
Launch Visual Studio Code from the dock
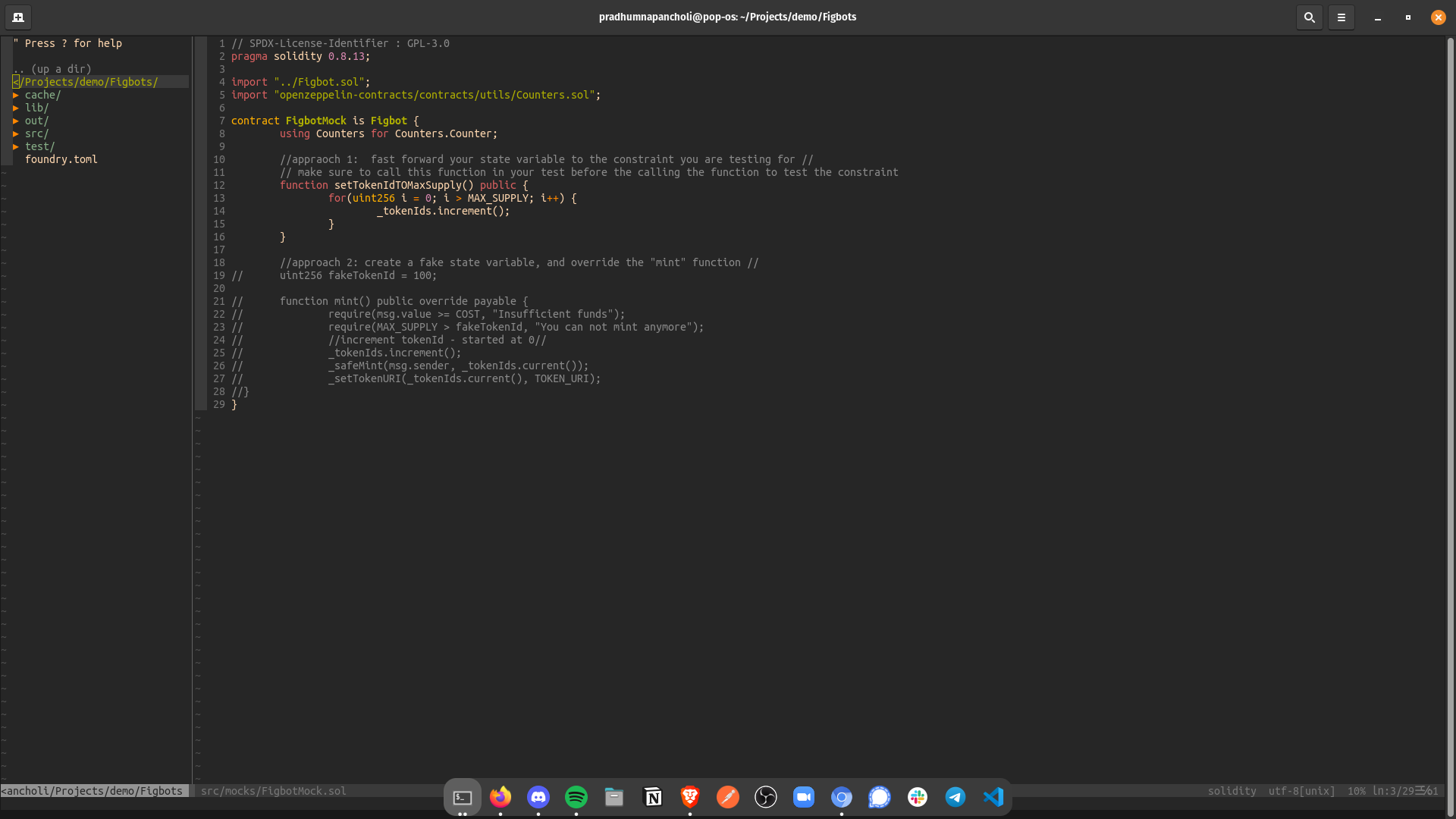pos(993,797)
